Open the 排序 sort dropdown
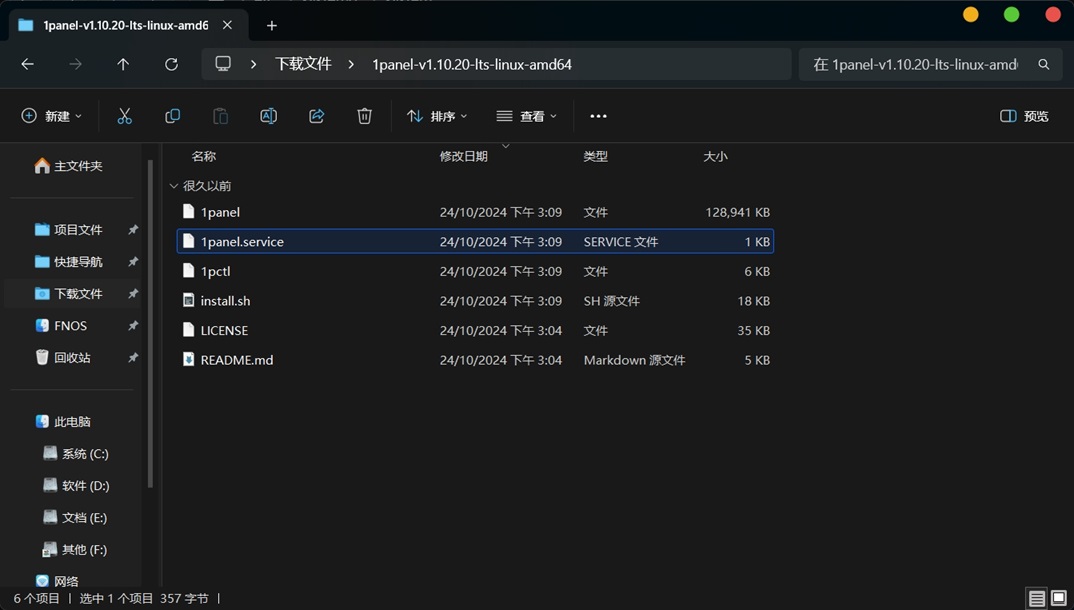Viewport: 1074px width, 610px height. click(x=437, y=116)
